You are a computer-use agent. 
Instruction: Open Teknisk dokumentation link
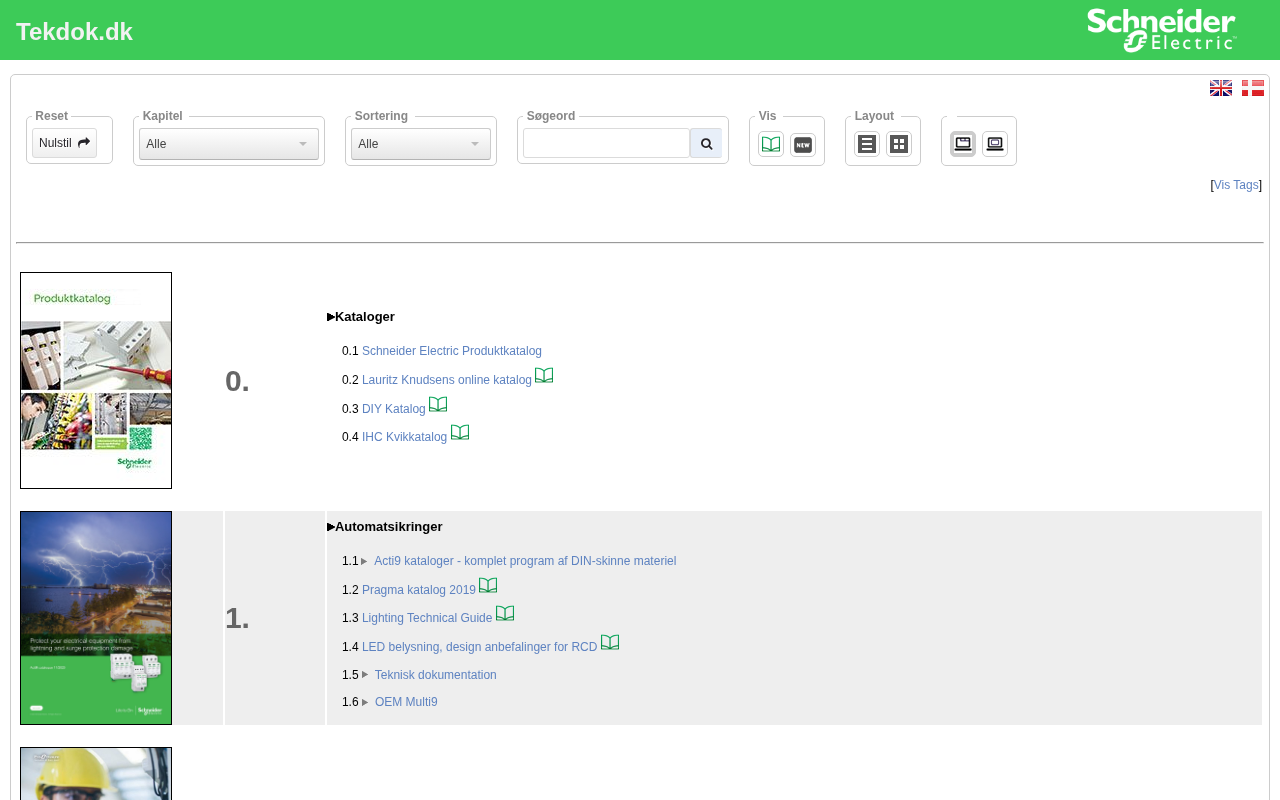coord(436,675)
